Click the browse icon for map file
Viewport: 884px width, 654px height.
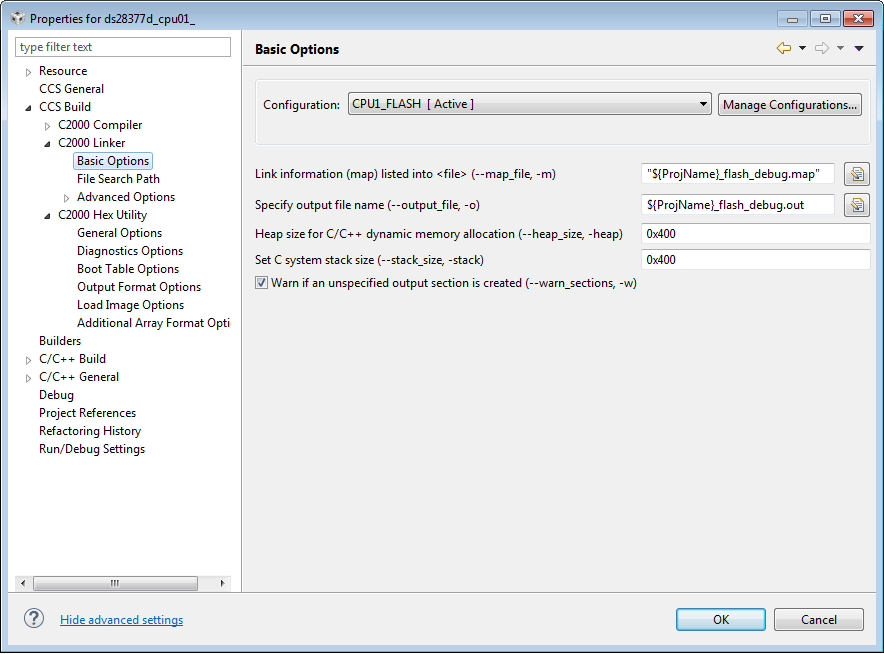857,174
